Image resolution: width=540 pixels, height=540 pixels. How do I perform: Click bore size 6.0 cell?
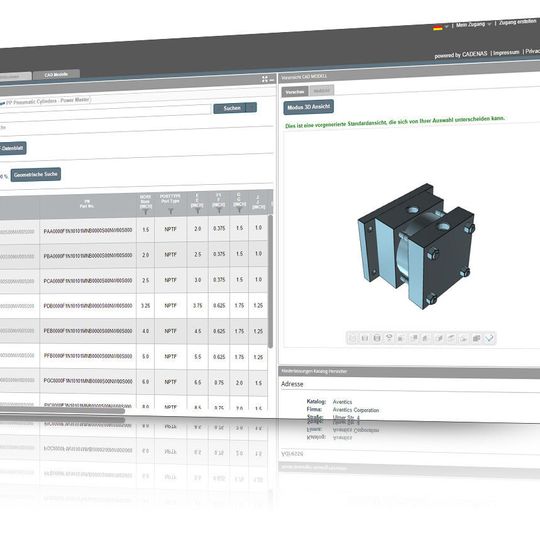coord(145,382)
